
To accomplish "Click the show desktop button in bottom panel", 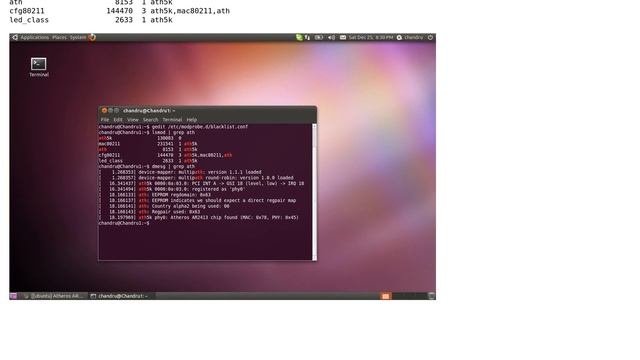I will click(x=13, y=296).
